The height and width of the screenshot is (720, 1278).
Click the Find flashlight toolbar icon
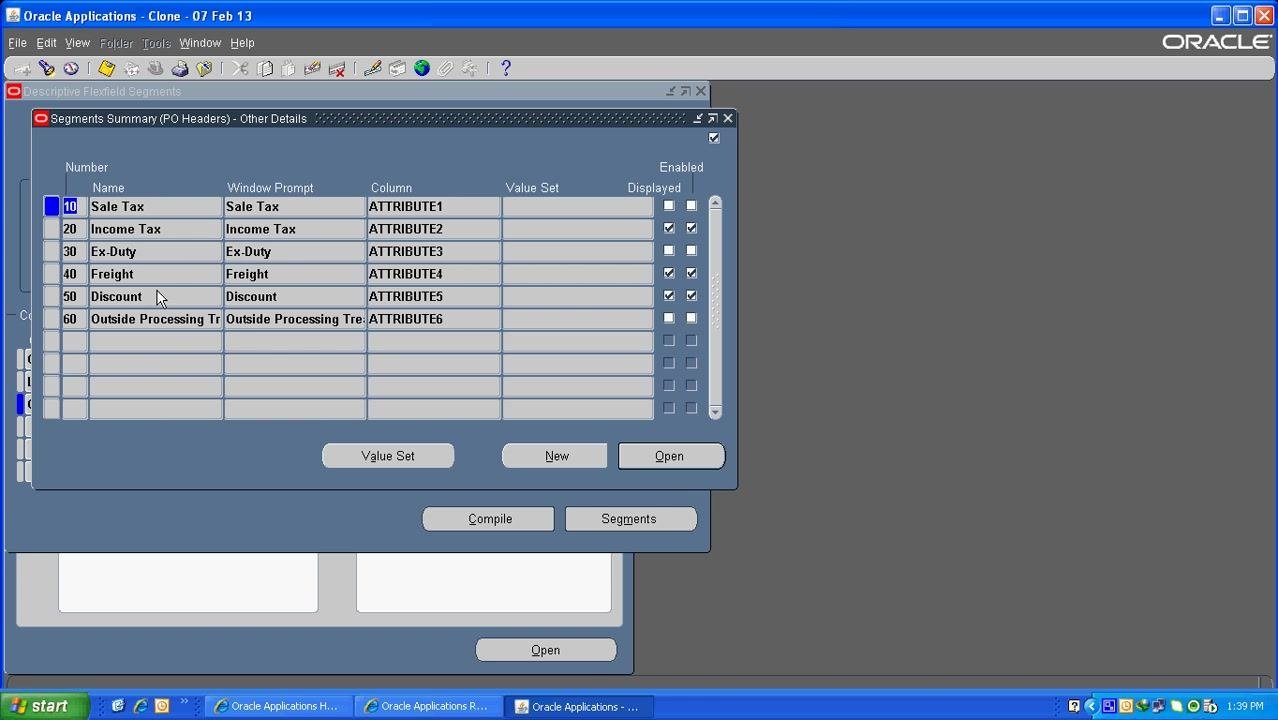click(46, 69)
